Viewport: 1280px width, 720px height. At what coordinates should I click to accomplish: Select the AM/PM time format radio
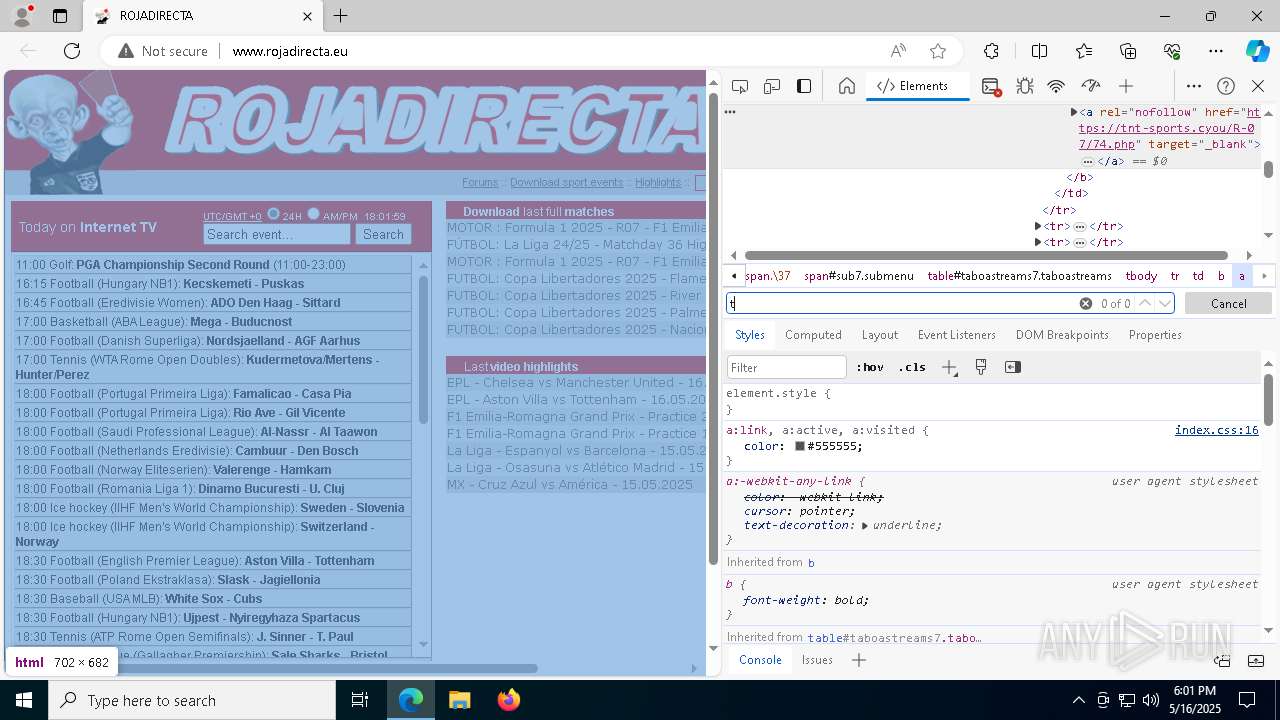pos(313,214)
